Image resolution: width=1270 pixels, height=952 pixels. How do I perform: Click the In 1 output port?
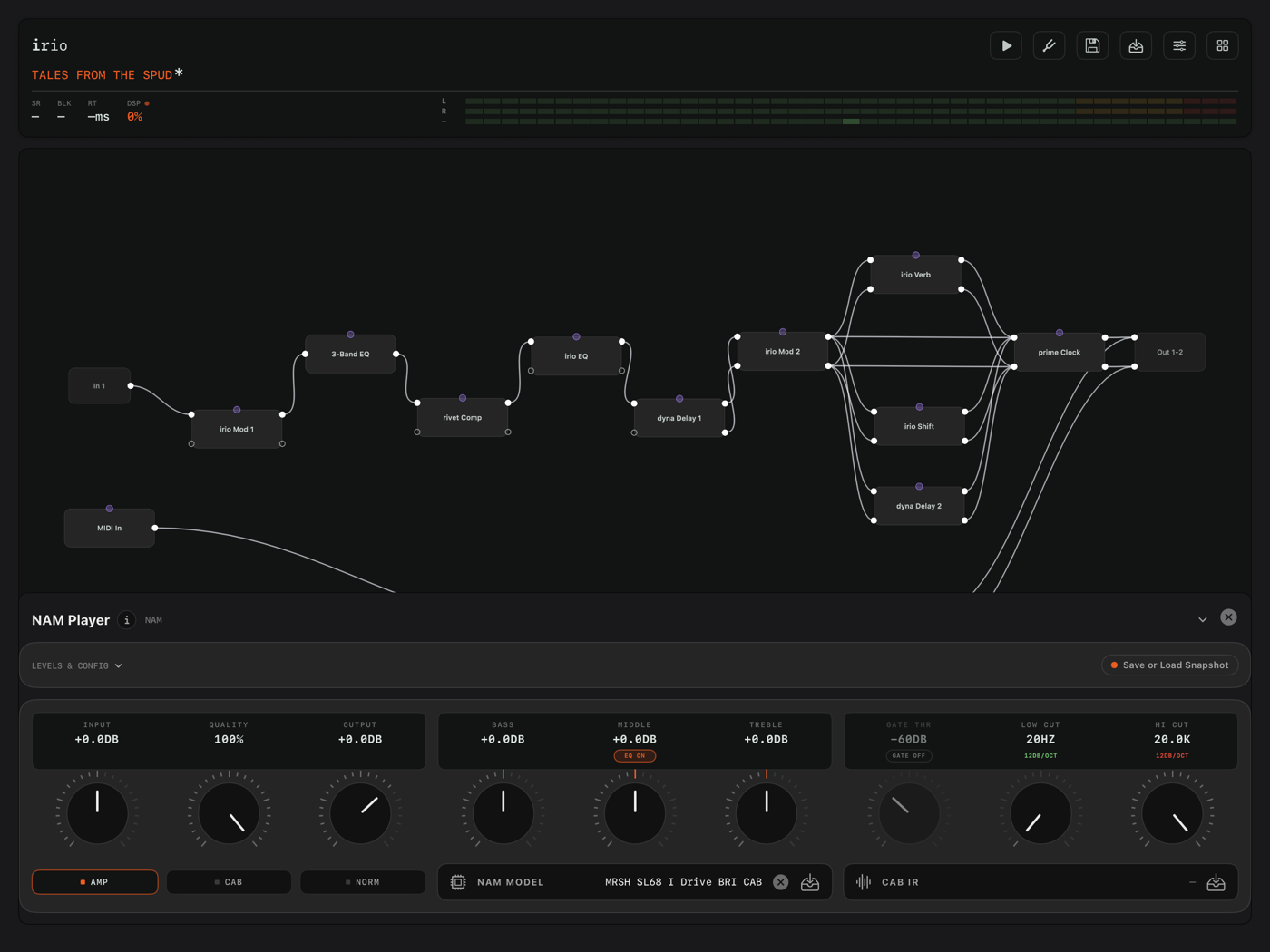(x=131, y=386)
